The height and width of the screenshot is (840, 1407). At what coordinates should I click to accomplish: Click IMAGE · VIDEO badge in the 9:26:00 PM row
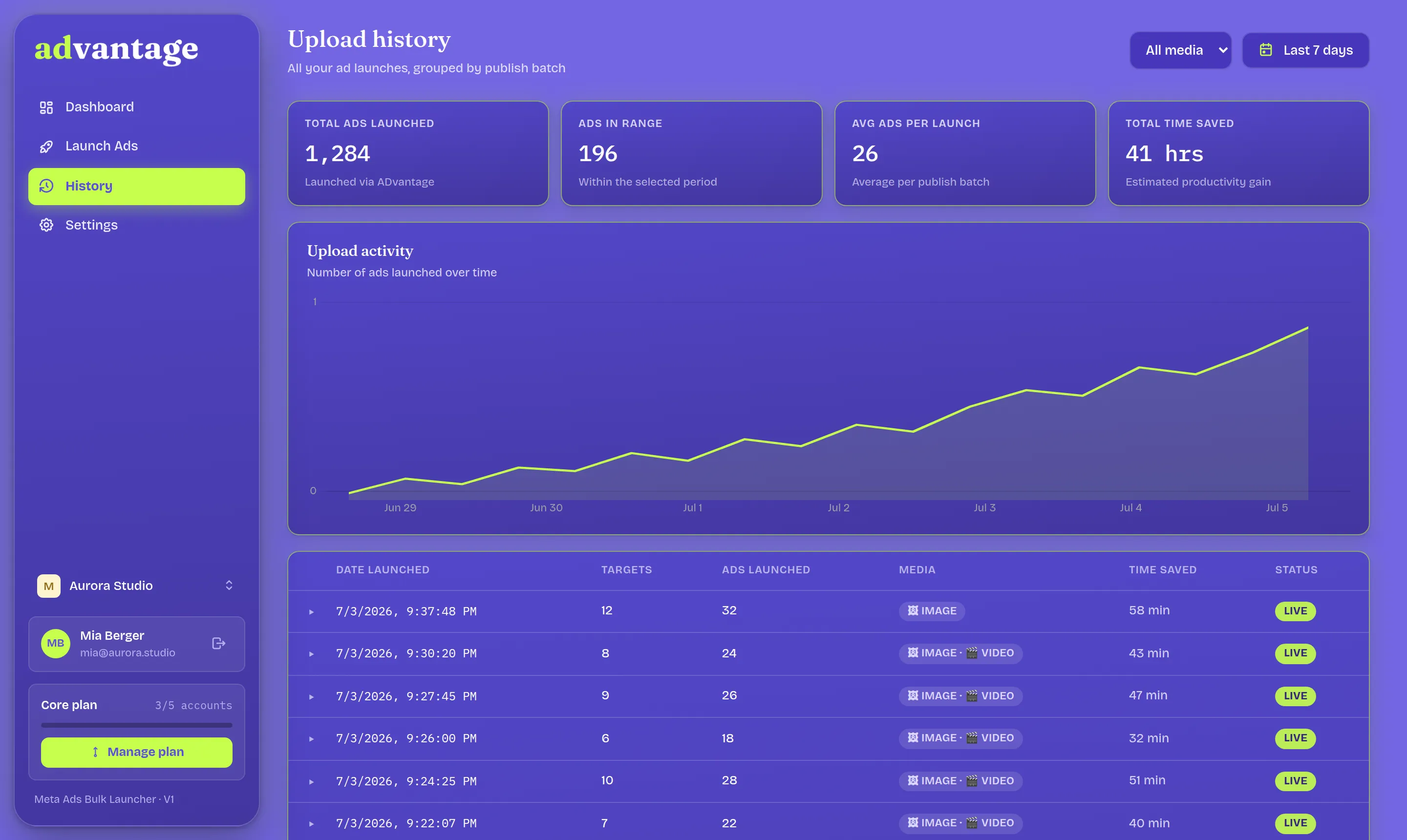point(960,738)
